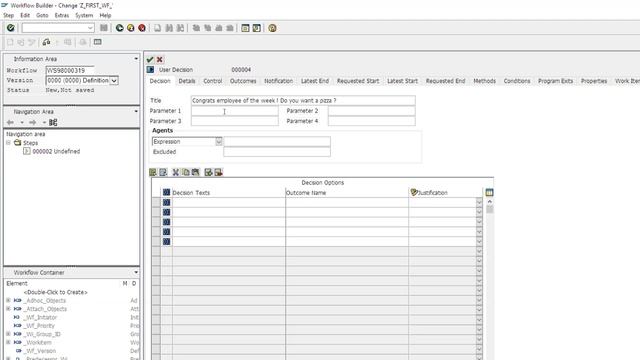This screenshot has width=640, height=360.
Task: Click the text icon beside Decision Texts header
Action: (x=166, y=192)
